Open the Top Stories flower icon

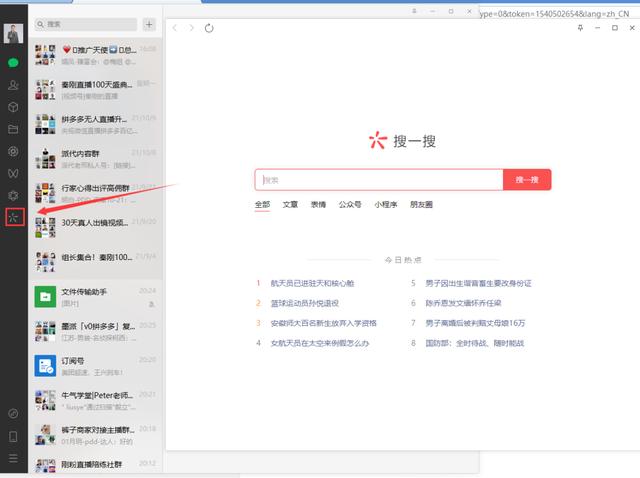pos(13,196)
